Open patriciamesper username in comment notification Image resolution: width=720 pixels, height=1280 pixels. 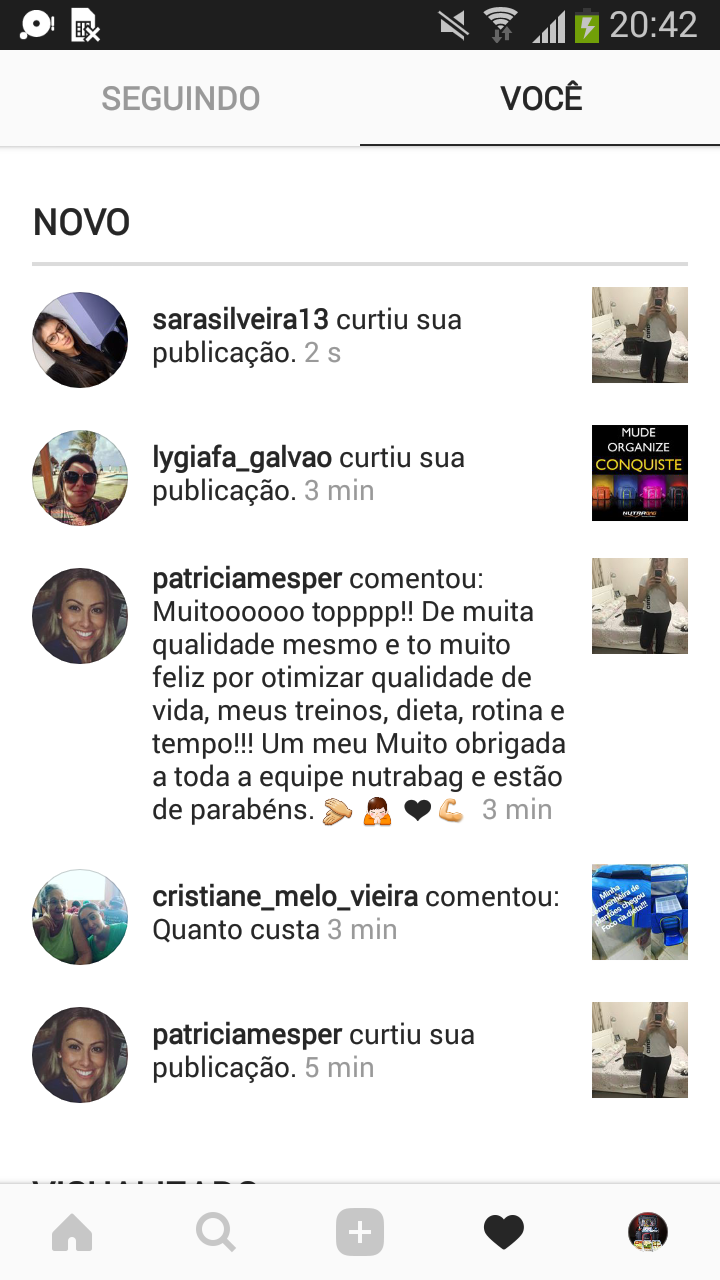(x=247, y=579)
